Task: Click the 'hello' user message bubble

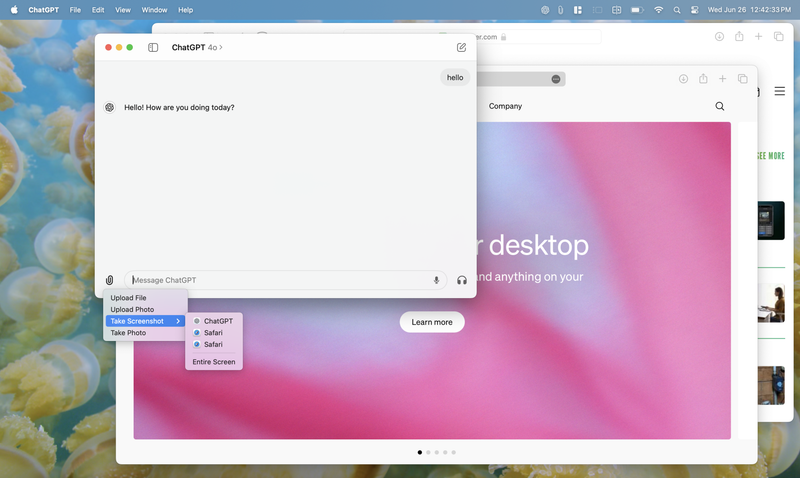Action: pyautogui.click(x=455, y=78)
